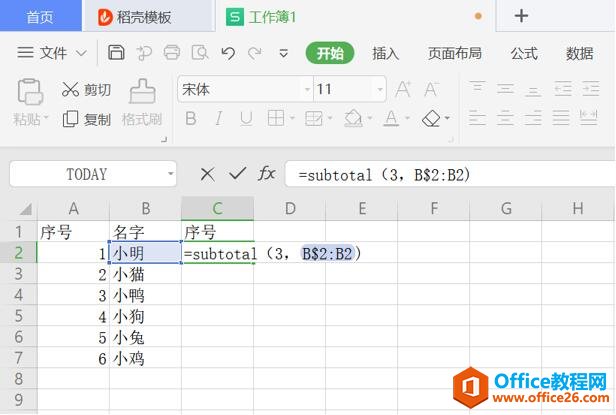Open the 文件 hamburger menu
Image resolution: width=616 pixels, height=415 pixels.
(26, 52)
